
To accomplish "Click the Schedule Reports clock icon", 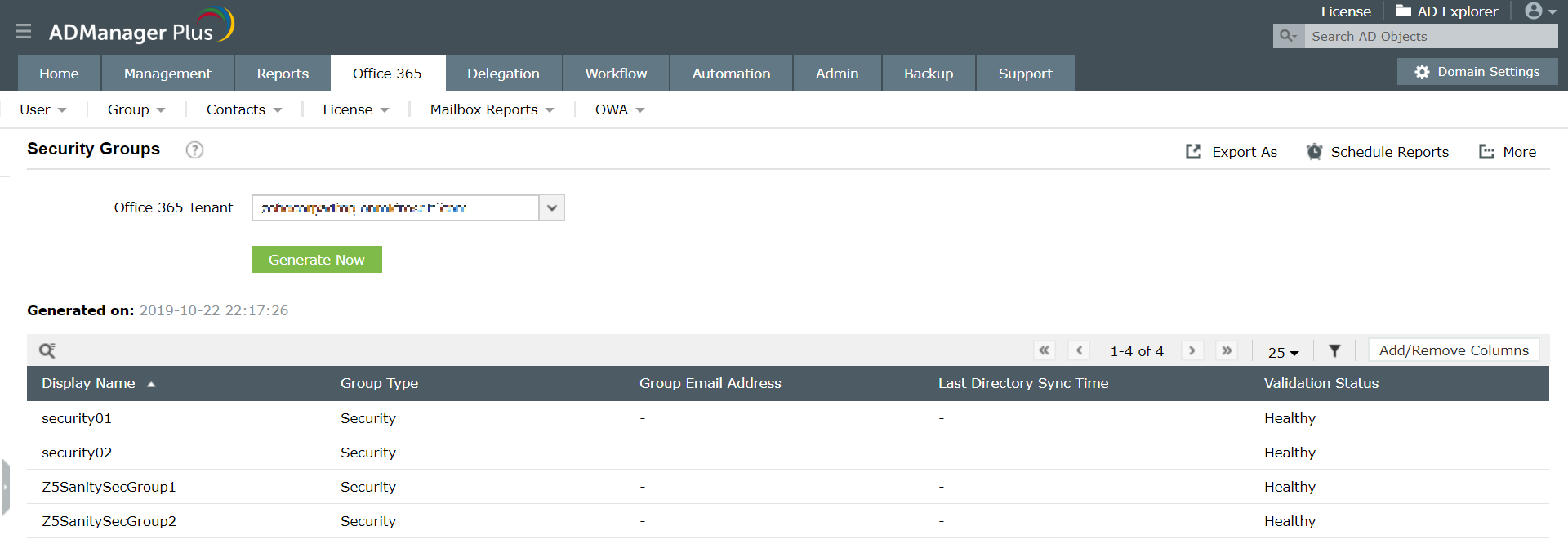I will [x=1314, y=152].
